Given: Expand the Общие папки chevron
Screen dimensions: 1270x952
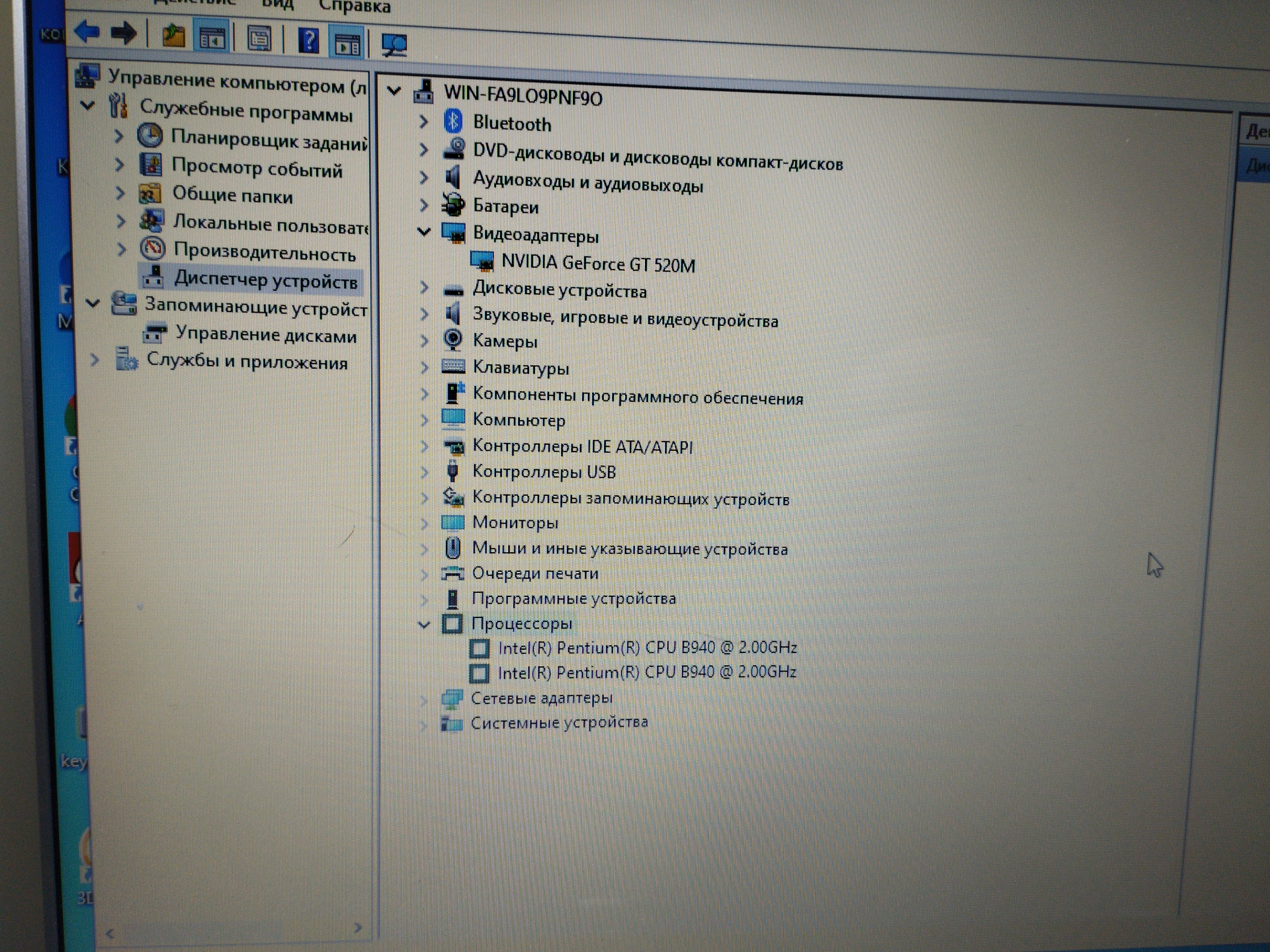Looking at the screenshot, I should pos(120,192).
